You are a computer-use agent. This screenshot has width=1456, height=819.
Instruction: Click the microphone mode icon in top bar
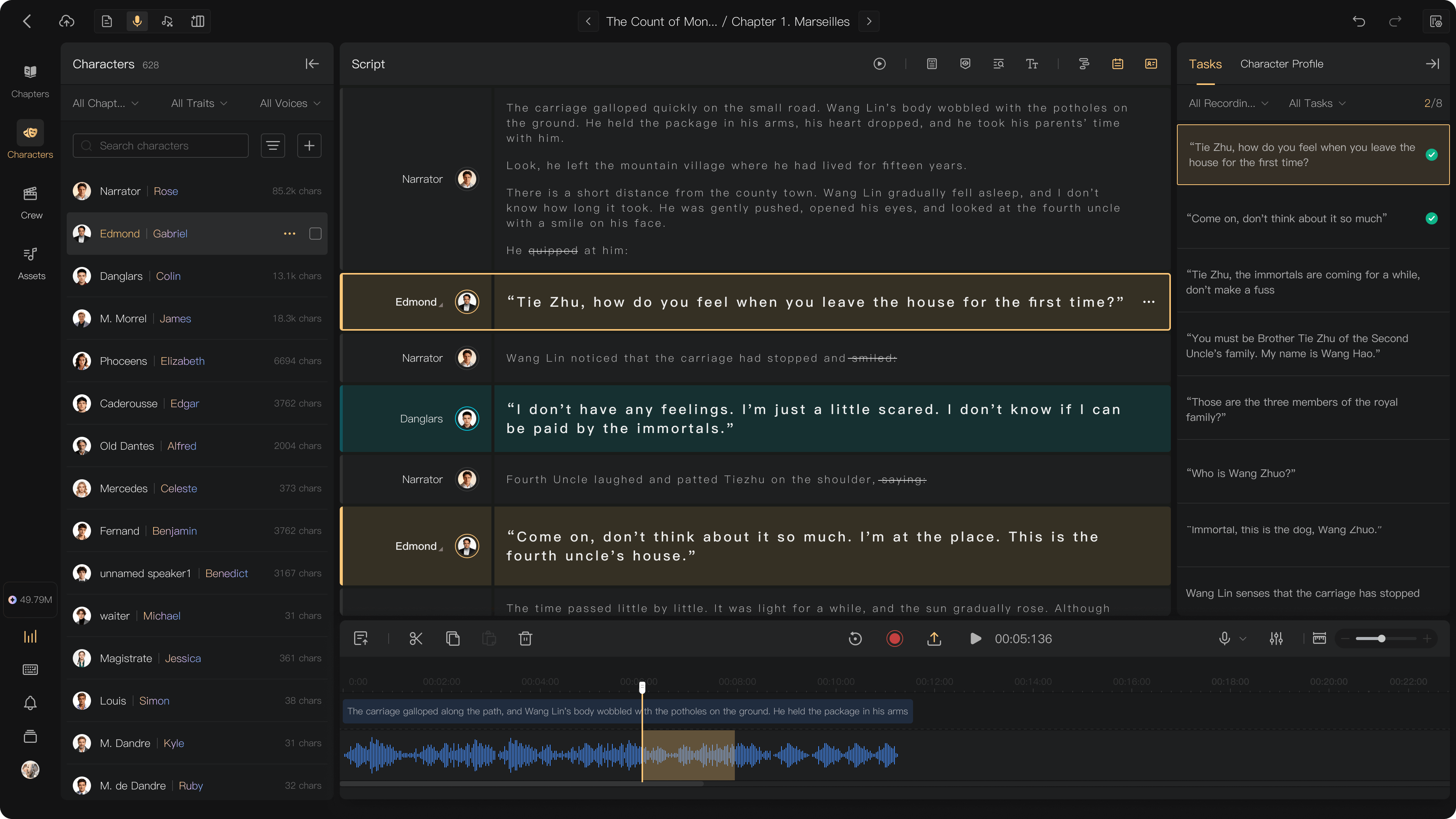click(x=137, y=22)
